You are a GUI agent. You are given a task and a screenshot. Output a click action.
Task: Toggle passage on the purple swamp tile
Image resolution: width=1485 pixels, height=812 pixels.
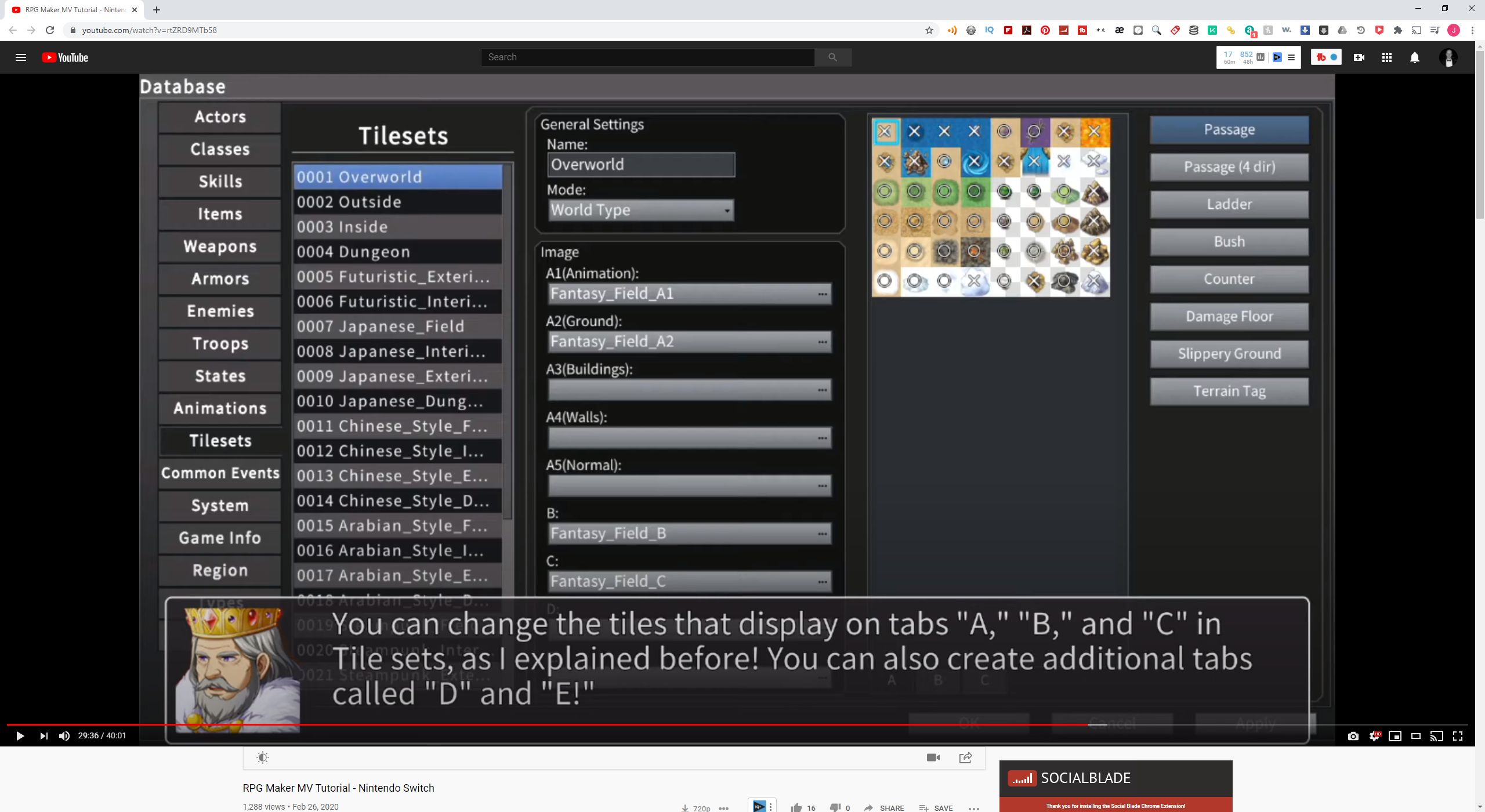click(x=1034, y=132)
